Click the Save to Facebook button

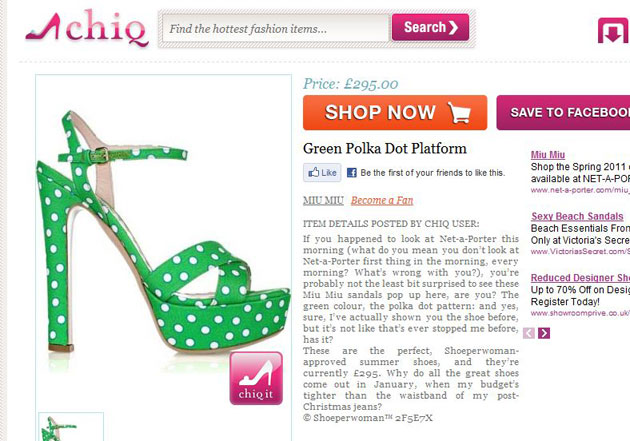[563, 112]
